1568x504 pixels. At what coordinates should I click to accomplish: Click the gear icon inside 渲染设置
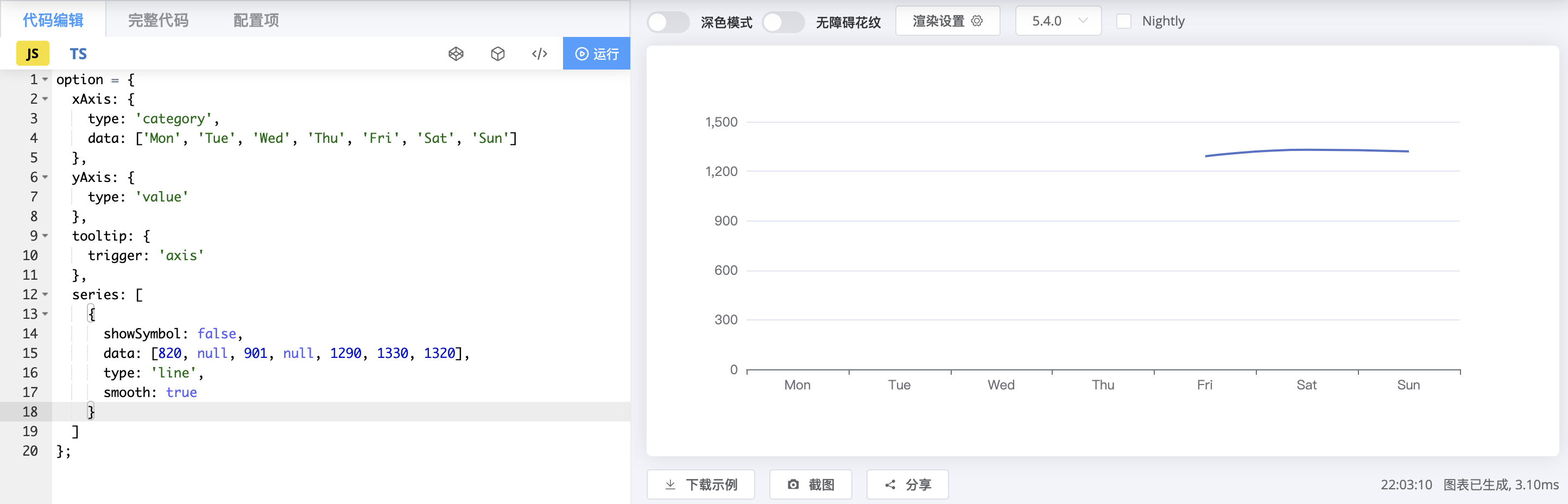[x=978, y=20]
